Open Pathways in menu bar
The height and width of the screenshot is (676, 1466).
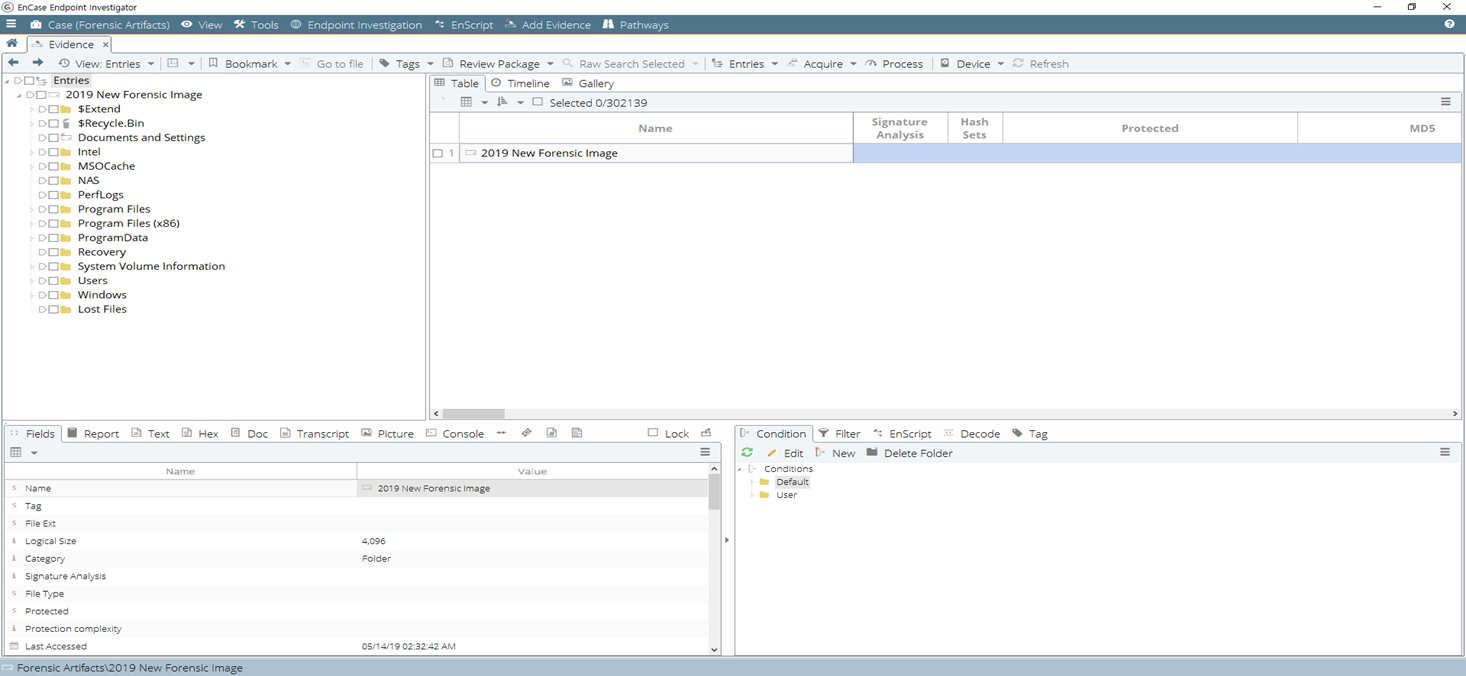(x=635, y=24)
